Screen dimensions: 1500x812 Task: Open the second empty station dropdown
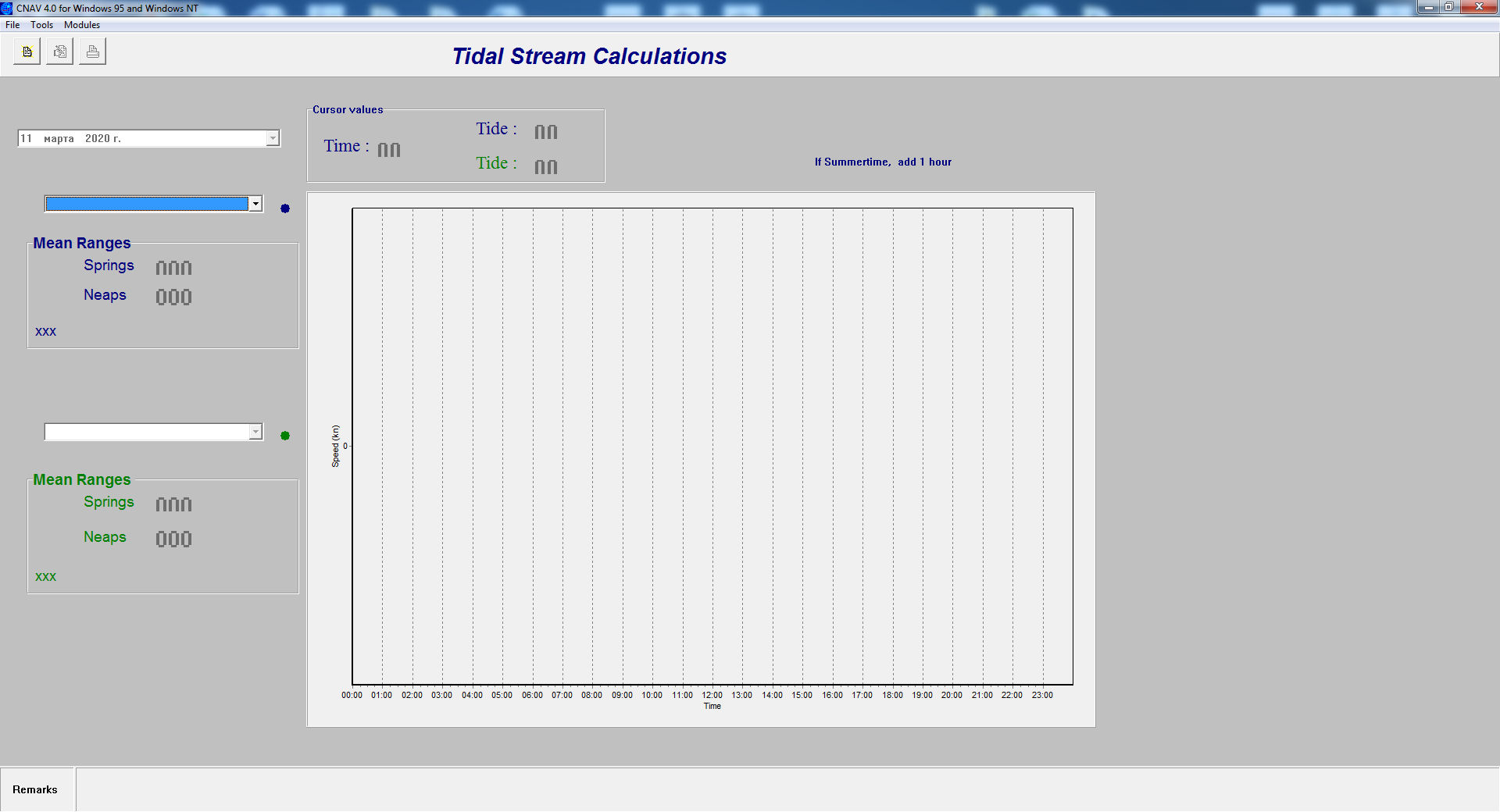[255, 432]
